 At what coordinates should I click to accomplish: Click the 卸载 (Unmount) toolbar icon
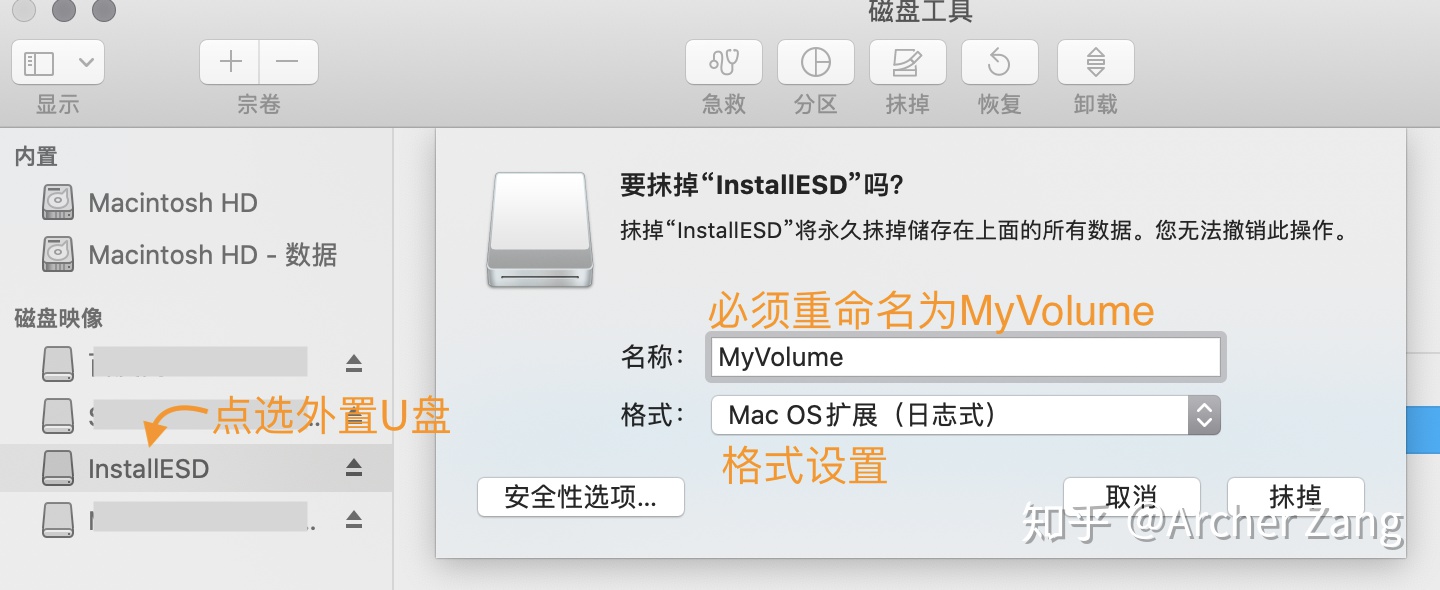[1094, 61]
